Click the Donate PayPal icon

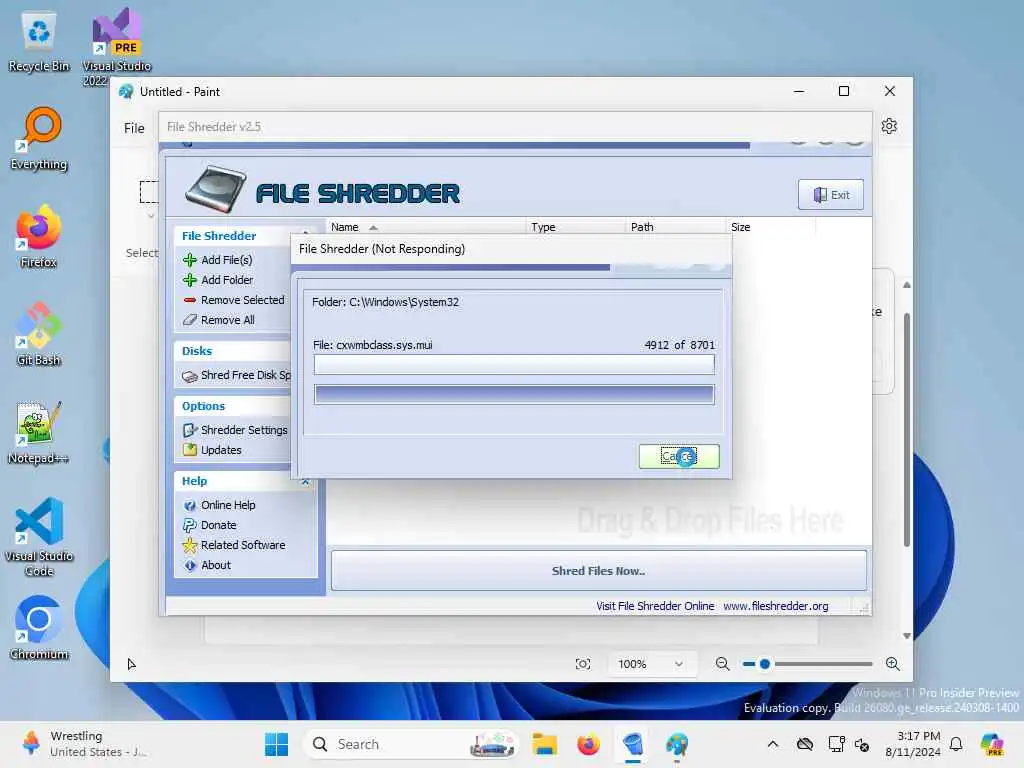[190, 525]
